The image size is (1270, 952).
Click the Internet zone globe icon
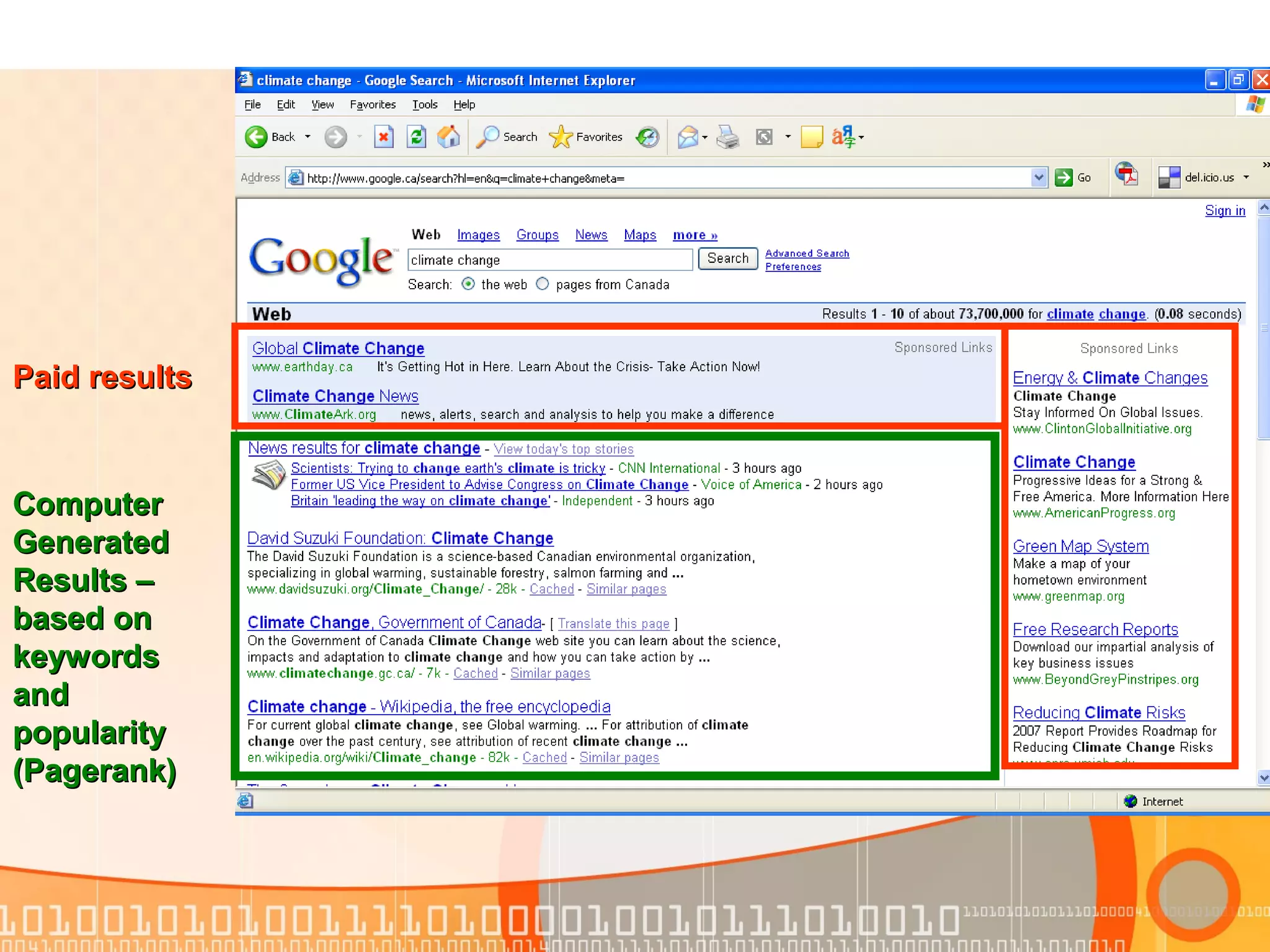pyautogui.click(x=1130, y=801)
